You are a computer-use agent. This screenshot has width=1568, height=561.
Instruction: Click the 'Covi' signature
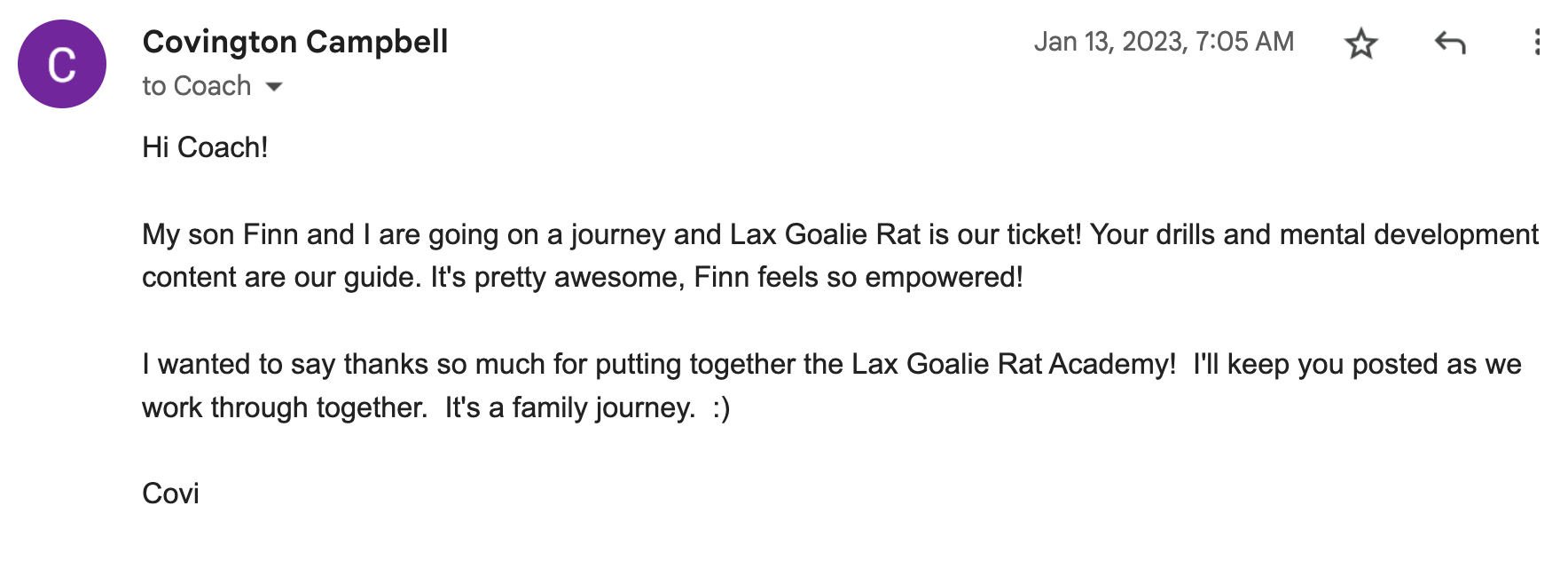(170, 494)
